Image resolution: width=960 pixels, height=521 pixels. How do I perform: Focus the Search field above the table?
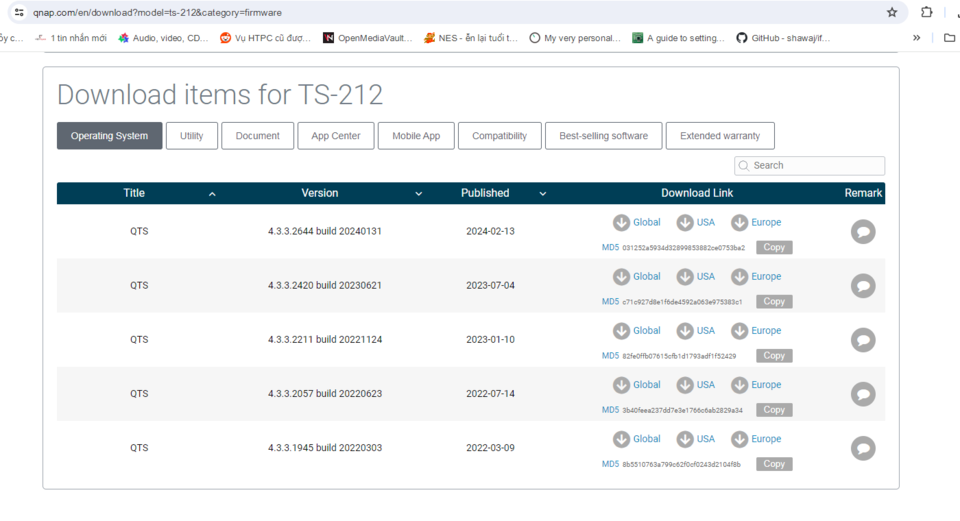809,165
